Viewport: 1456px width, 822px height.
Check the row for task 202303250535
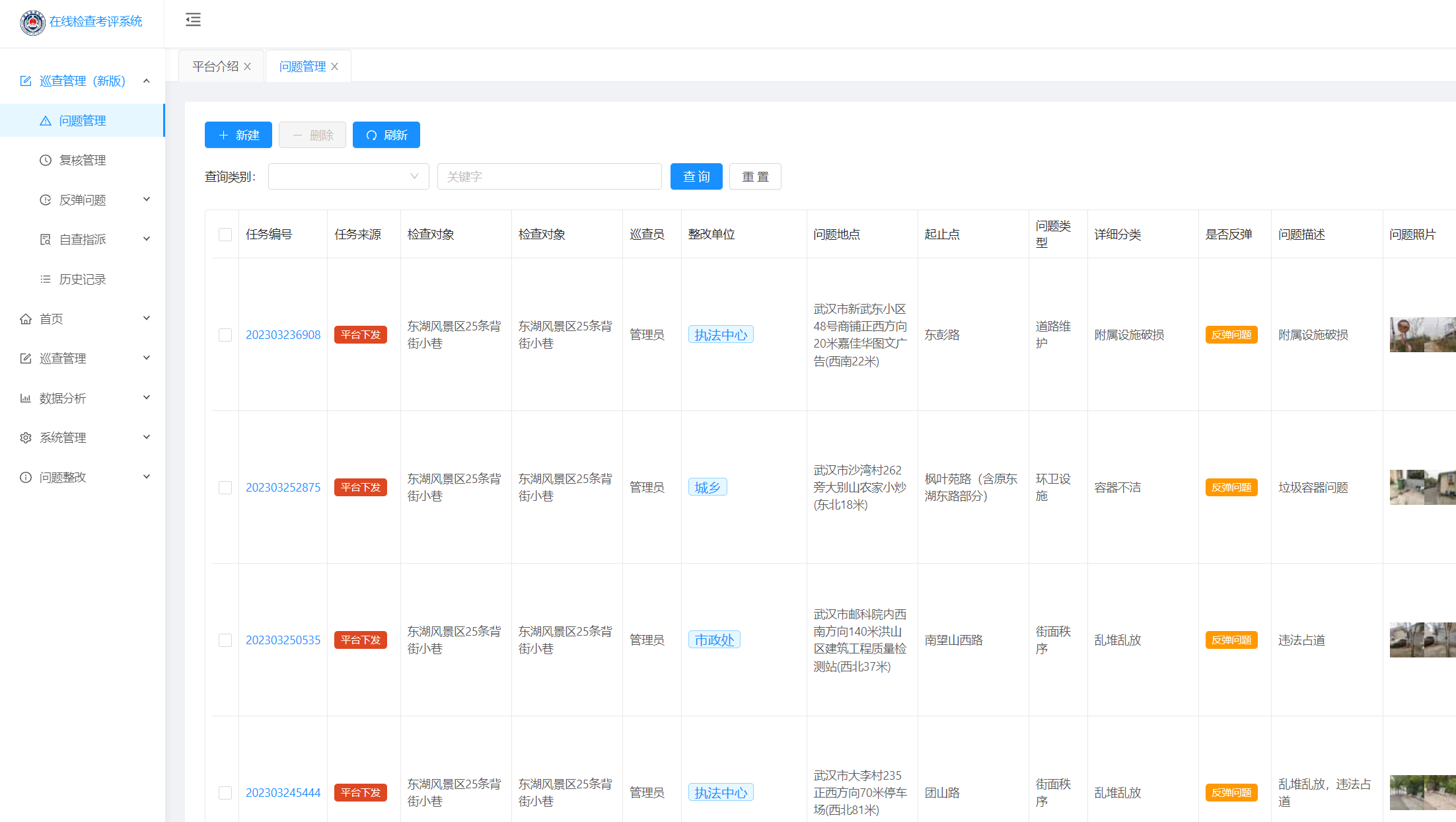click(225, 640)
